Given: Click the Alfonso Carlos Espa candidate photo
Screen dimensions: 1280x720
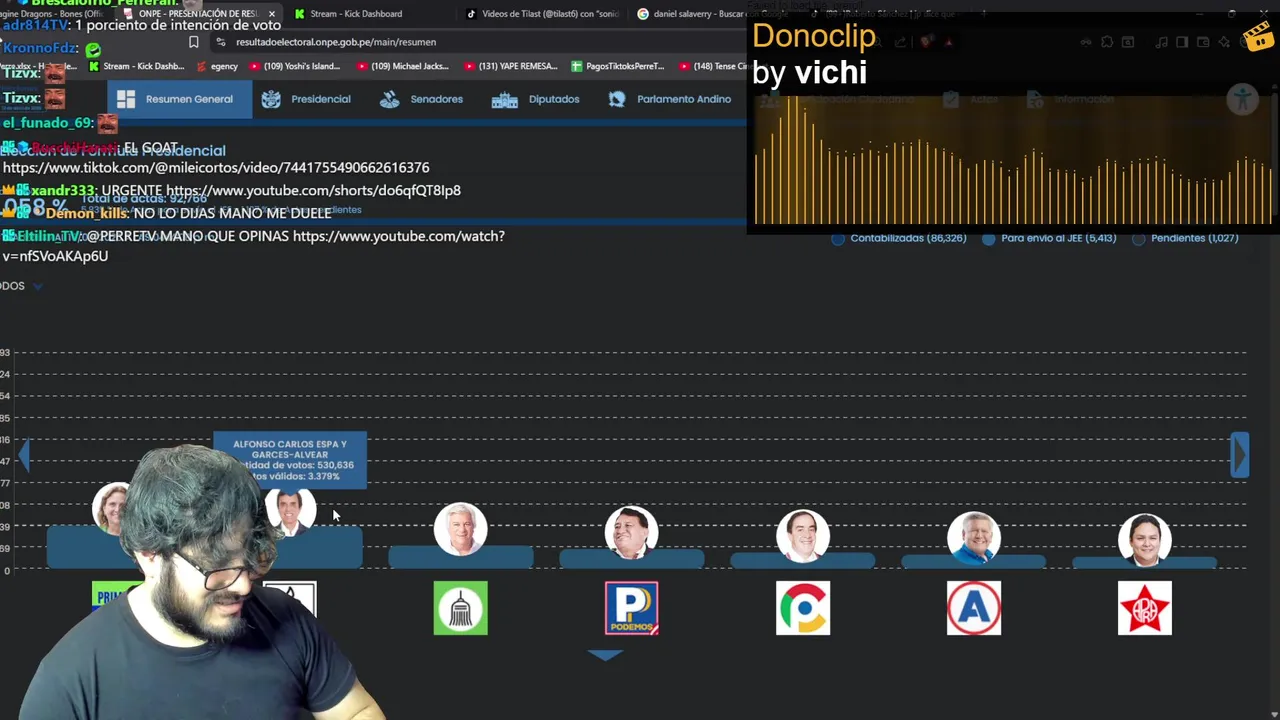Looking at the screenshot, I should click(x=291, y=511).
